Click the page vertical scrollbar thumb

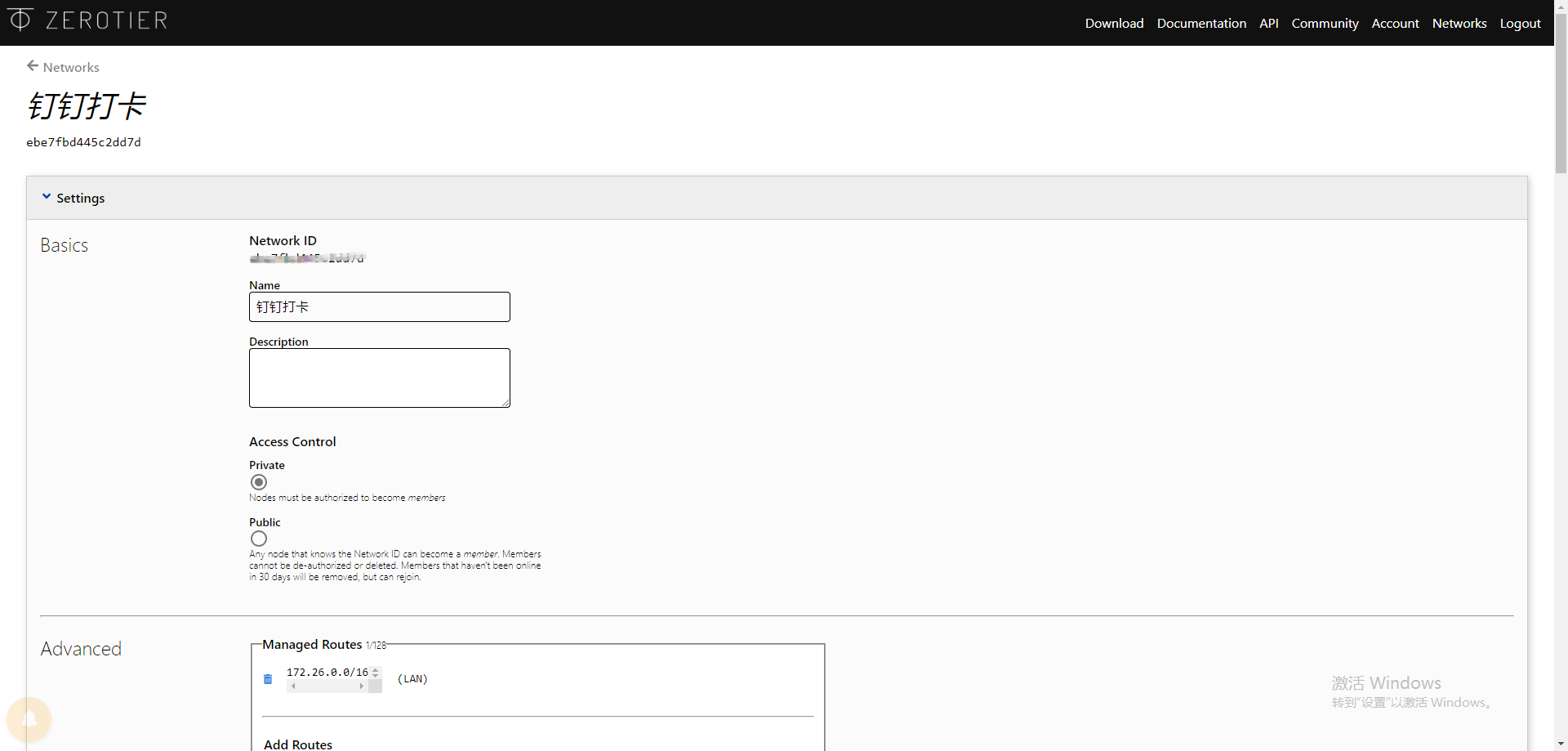point(1561,94)
